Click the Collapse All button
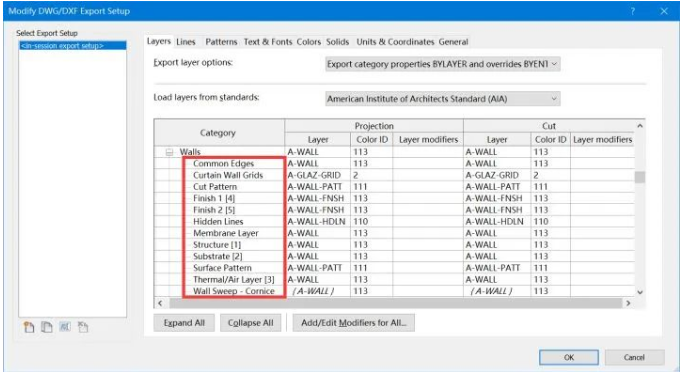 250,323
